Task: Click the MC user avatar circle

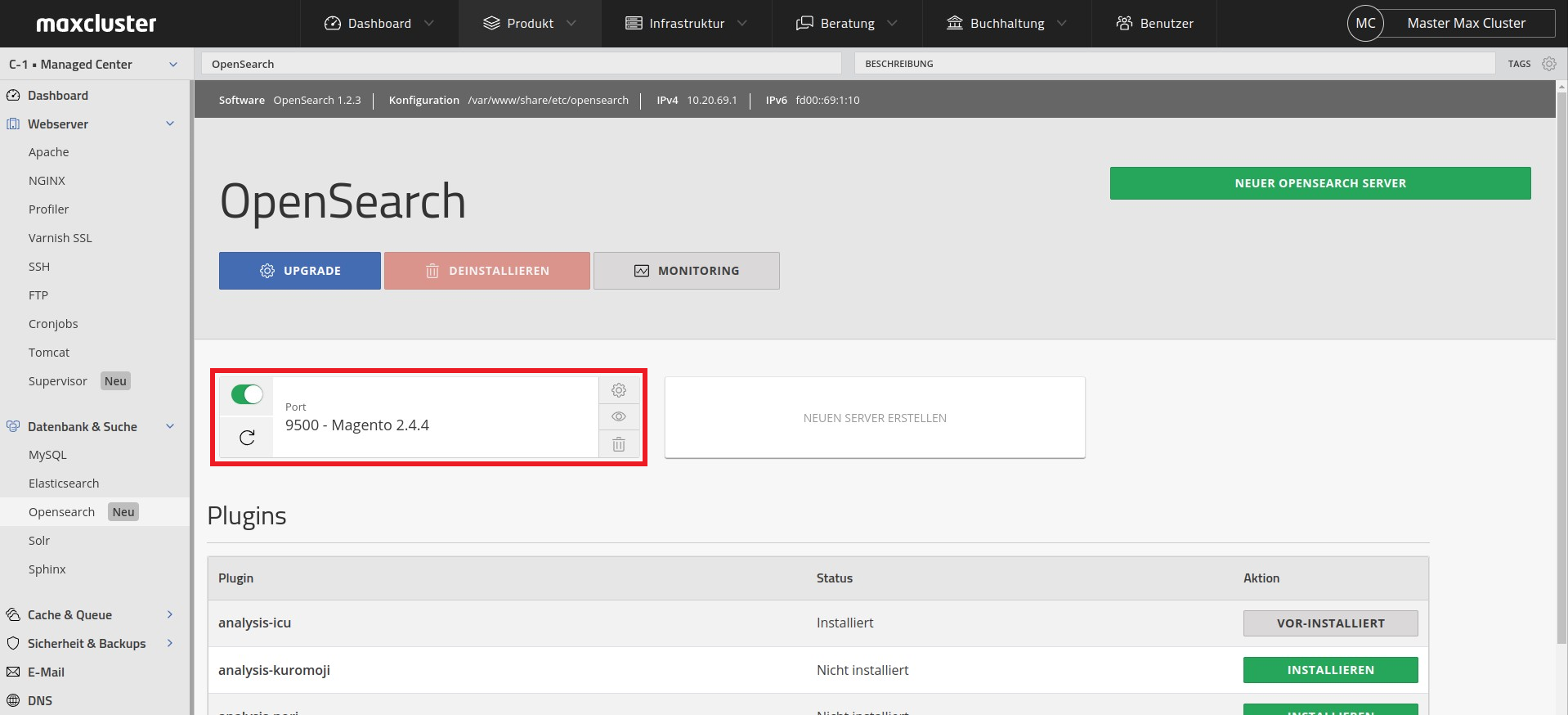Action: tap(1365, 24)
